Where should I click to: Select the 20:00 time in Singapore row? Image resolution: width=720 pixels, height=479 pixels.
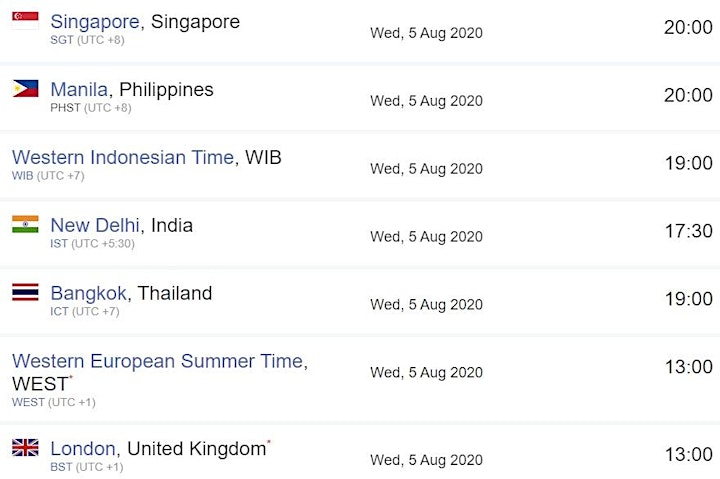point(688,27)
